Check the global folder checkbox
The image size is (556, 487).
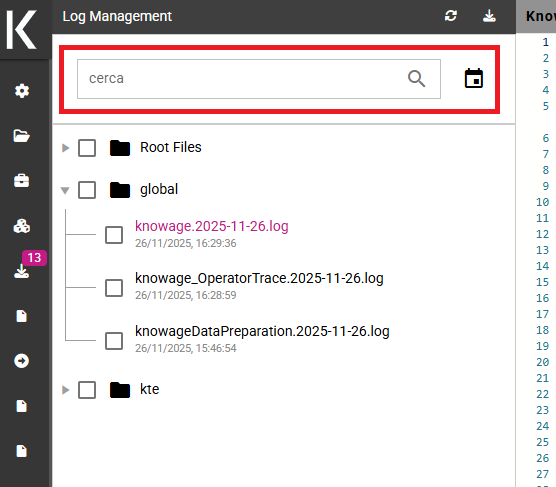click(87, 190)
